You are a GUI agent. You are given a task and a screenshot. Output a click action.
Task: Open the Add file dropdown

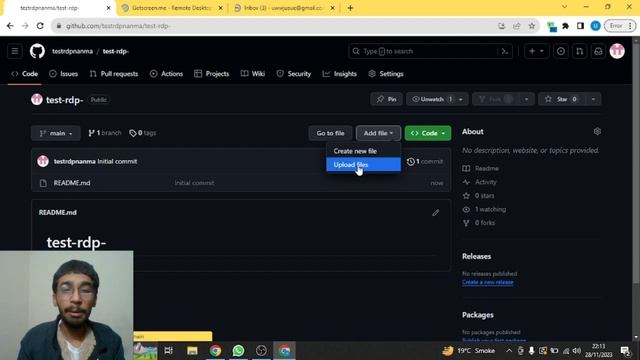378,133
